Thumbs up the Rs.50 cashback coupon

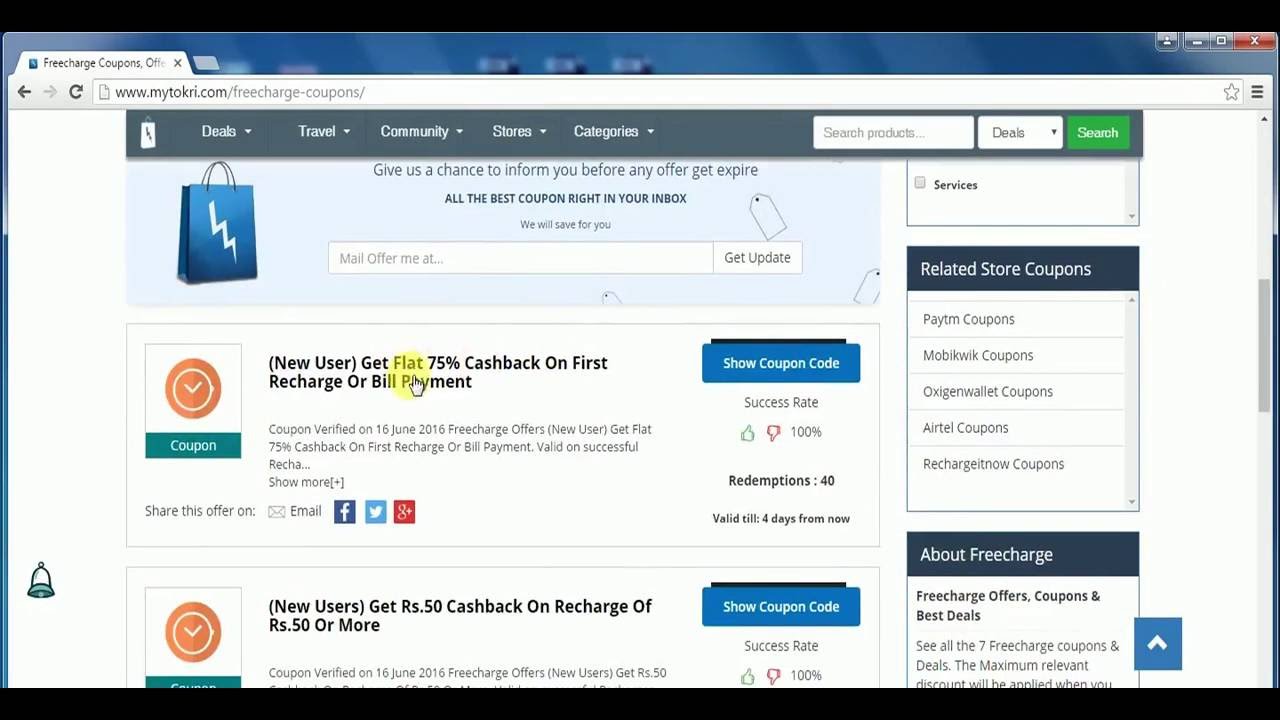click(747, 676)
